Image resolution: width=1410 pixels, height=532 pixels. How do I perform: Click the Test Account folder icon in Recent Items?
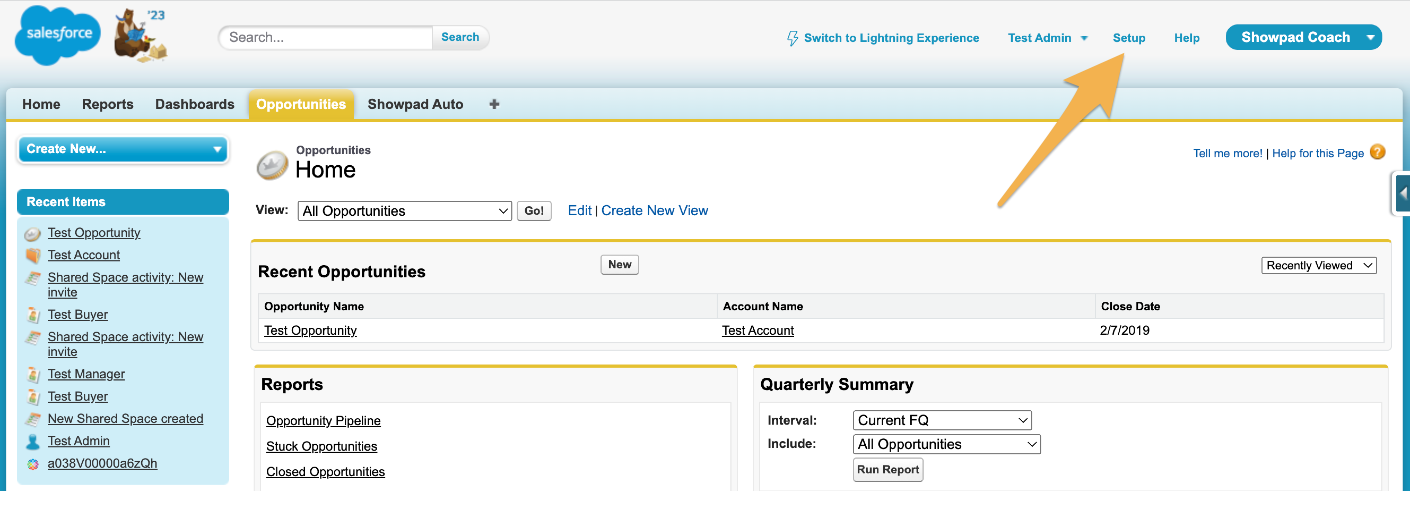33,255
